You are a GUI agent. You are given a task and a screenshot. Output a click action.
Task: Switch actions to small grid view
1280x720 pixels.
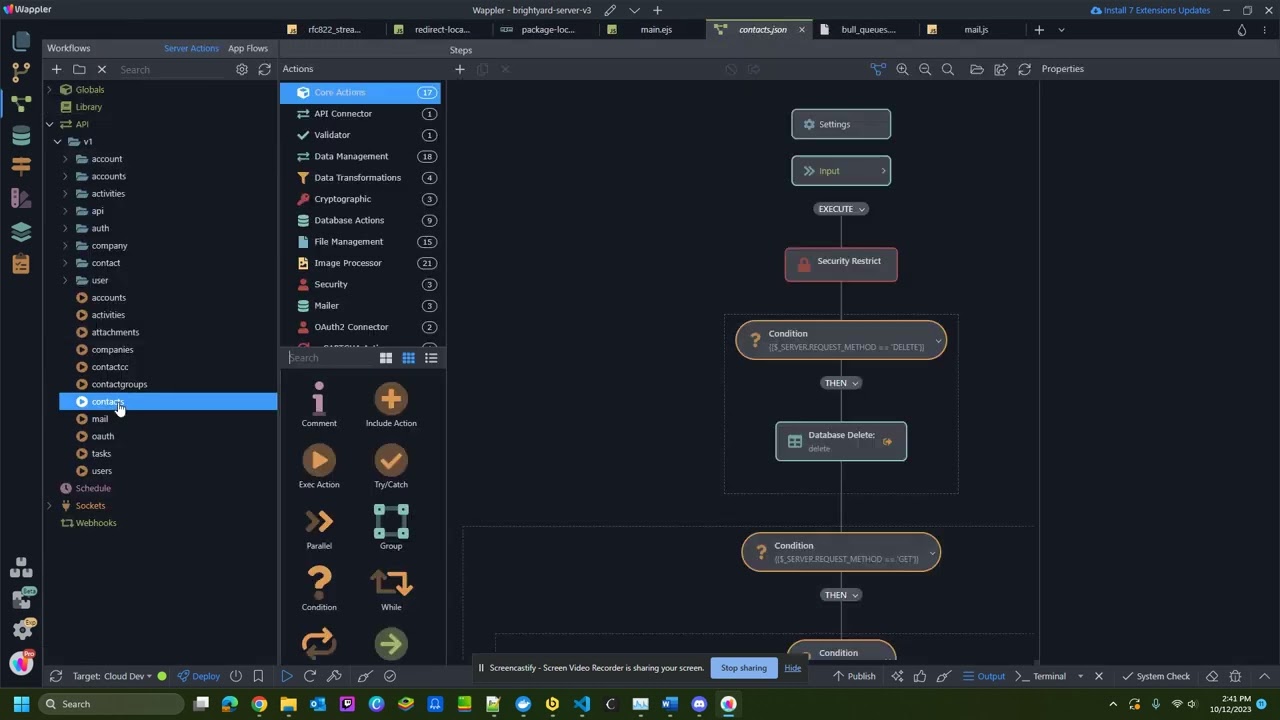point(408,358)
